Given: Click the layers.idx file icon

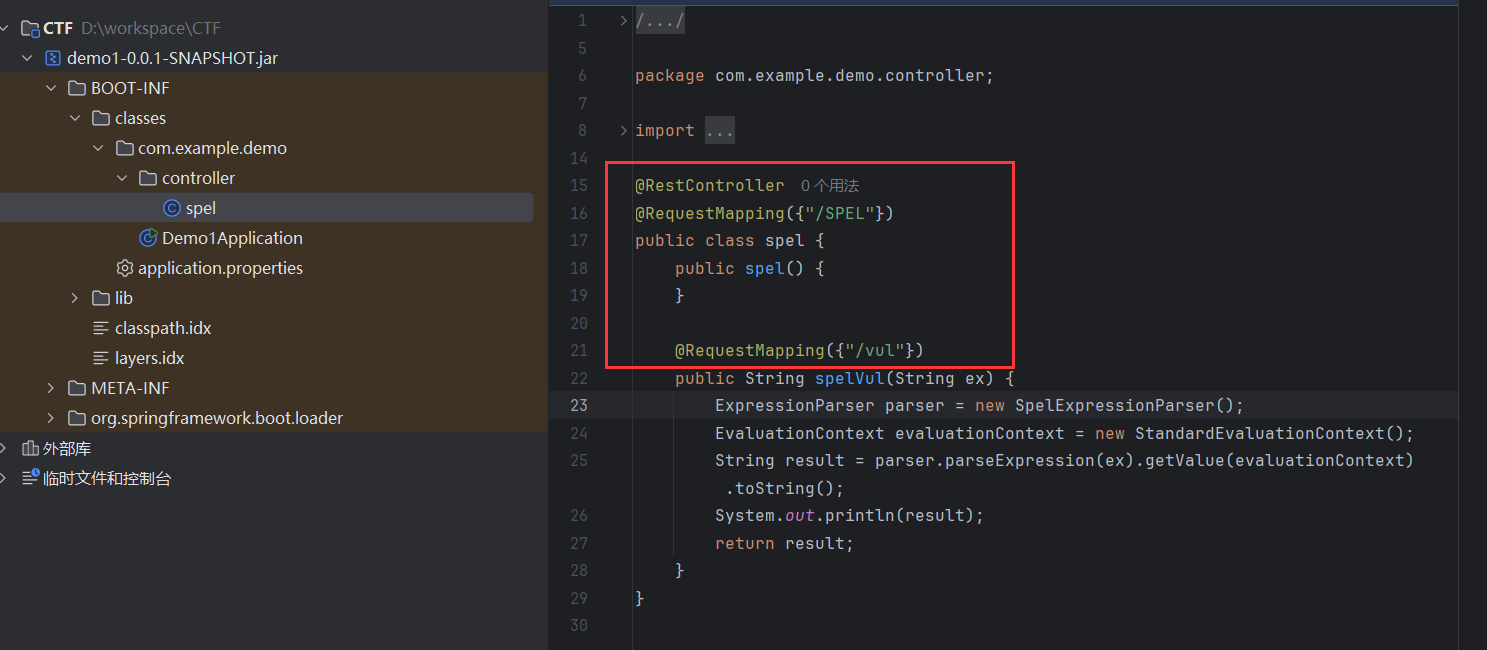Looking at the screenshot, I should pos(101,358).
